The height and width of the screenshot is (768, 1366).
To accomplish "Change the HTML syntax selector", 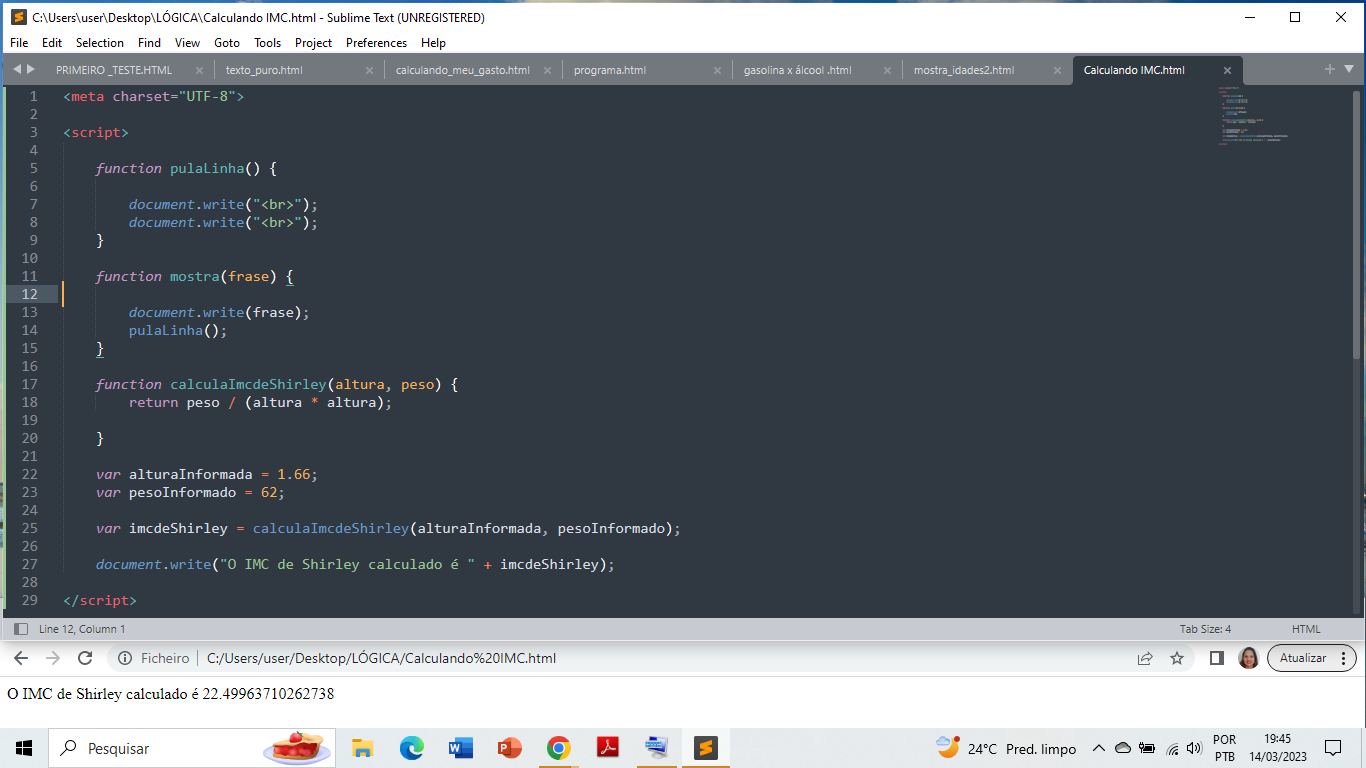I will [x=1306, y=629].
